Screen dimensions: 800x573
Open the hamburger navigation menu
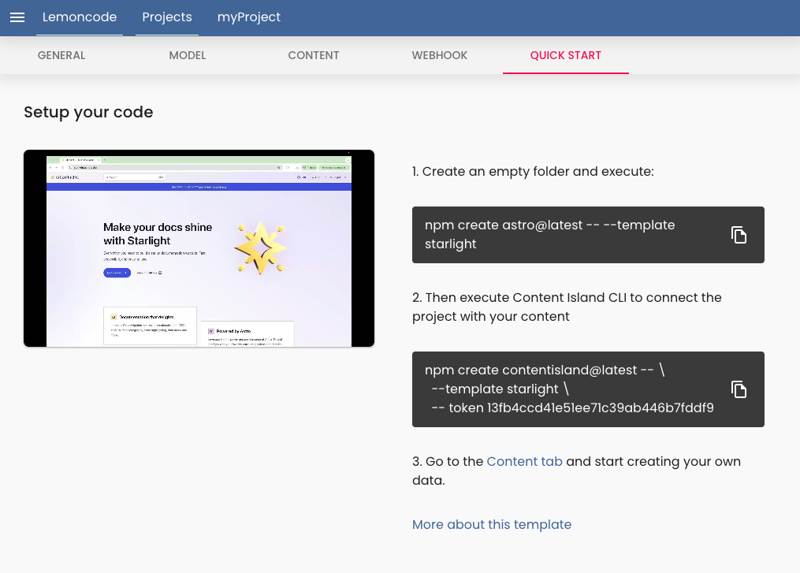coord(17,17)
